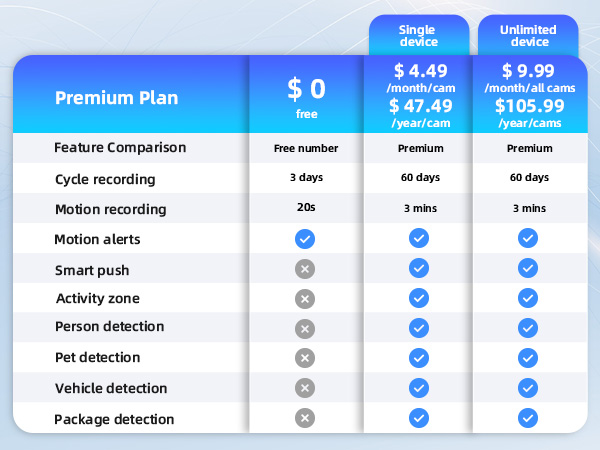Click the gray X for Package detection

point(306,418)
